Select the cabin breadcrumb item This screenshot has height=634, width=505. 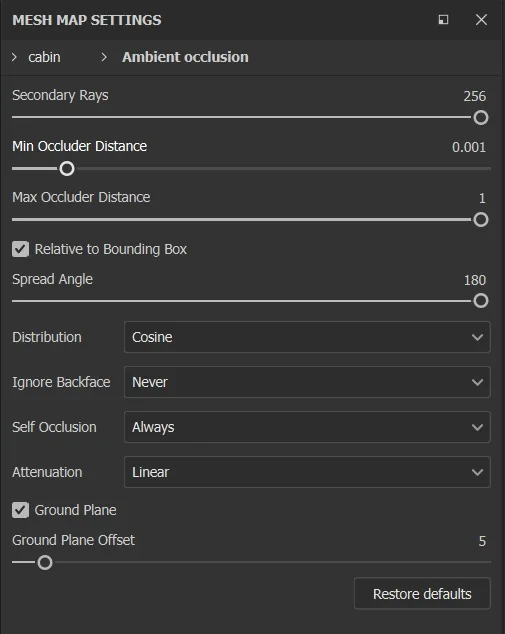(x=44, y=57)
